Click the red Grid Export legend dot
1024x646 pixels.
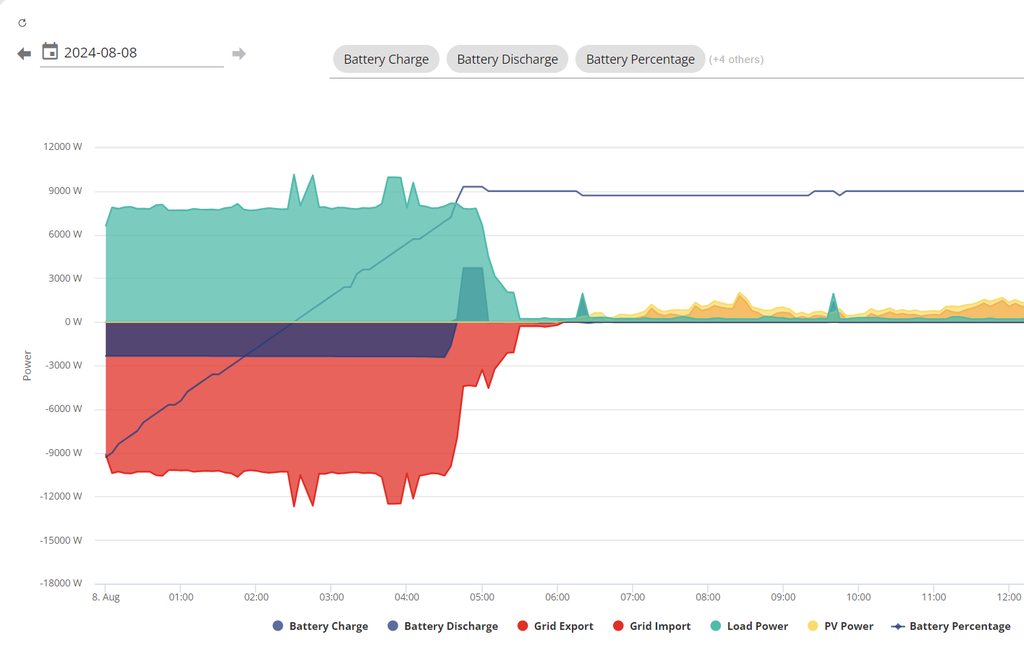pos(523,626)
